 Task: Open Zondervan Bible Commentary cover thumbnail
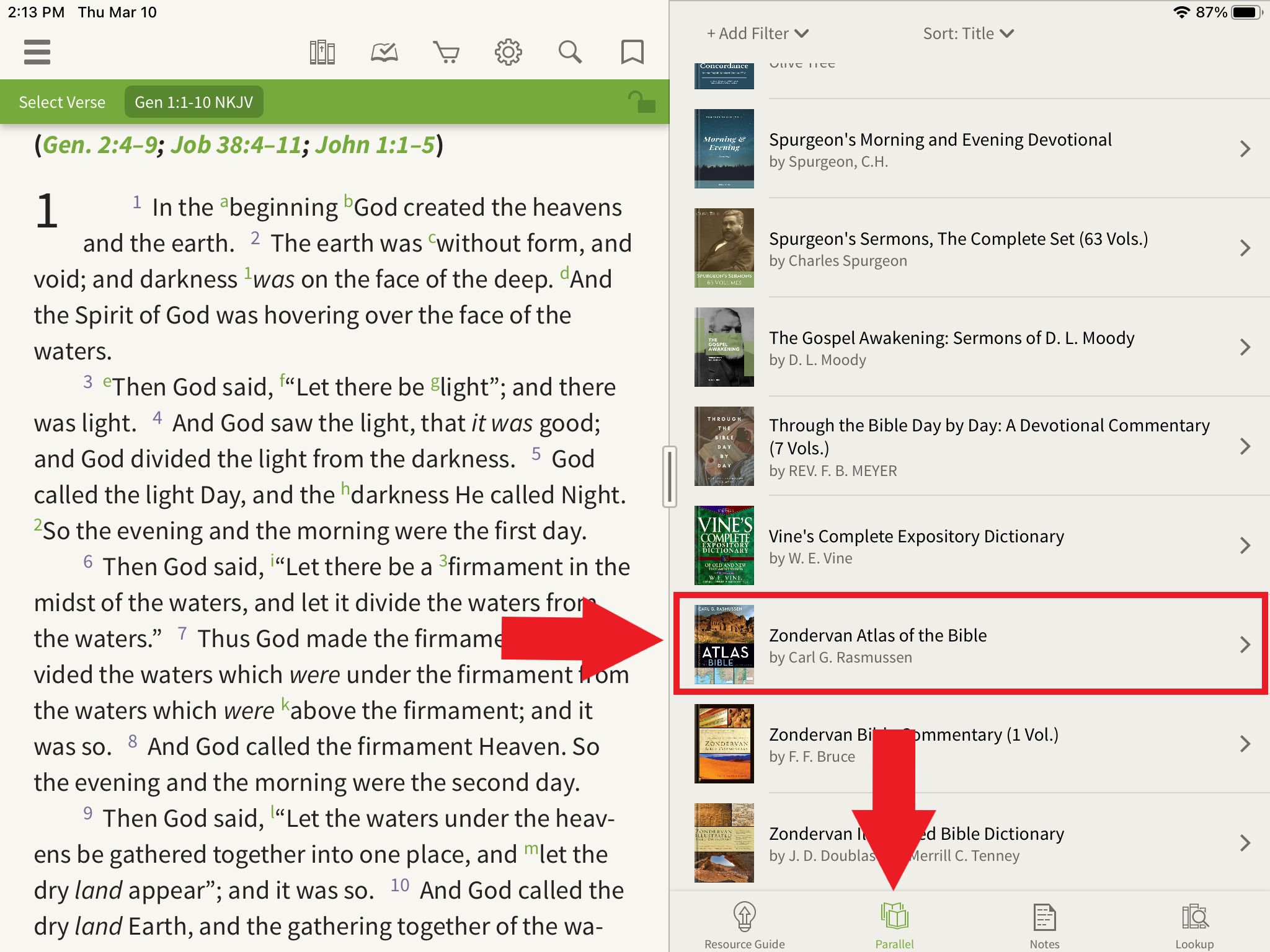(724, 744)
